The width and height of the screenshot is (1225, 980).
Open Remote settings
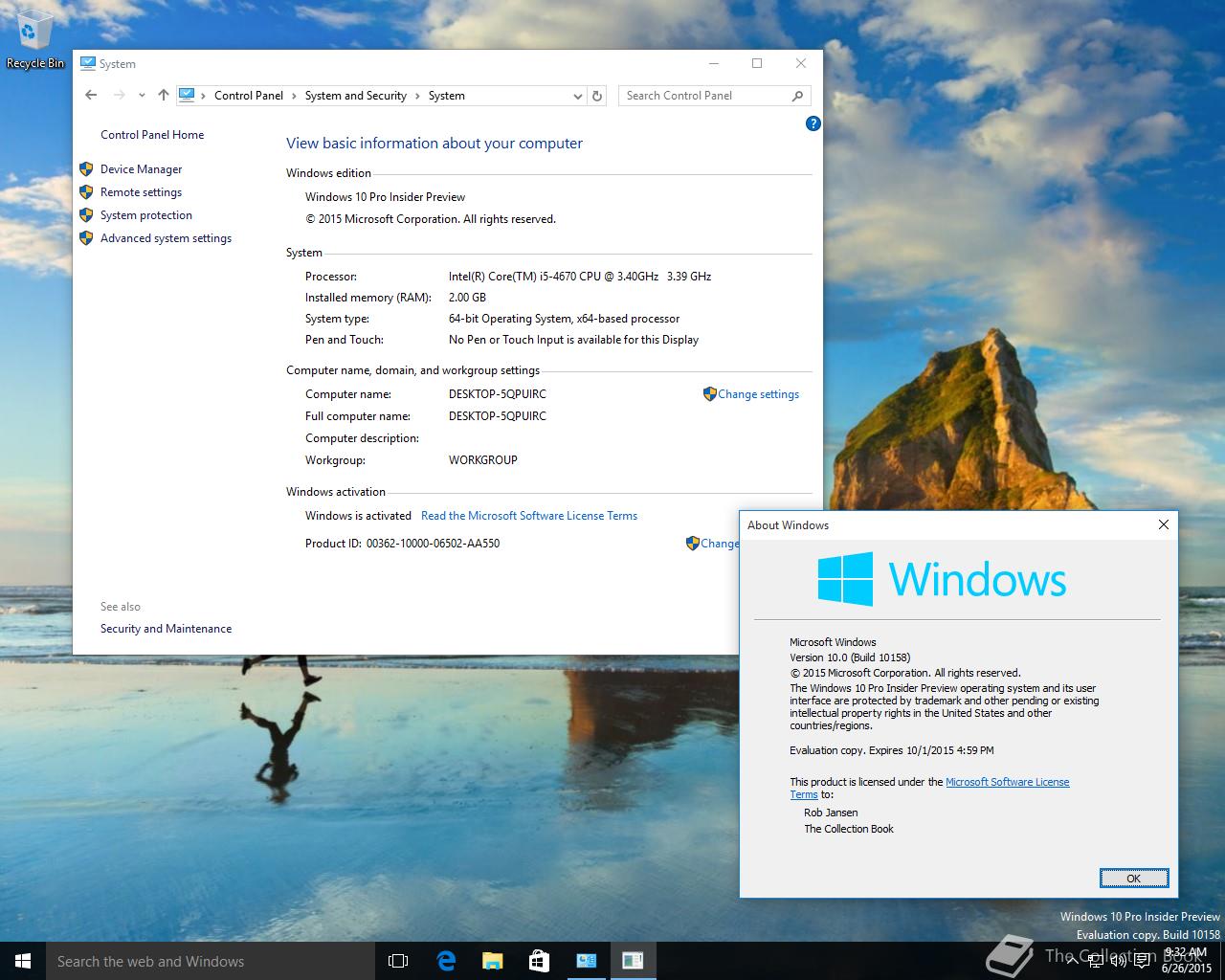click(141, 192)
